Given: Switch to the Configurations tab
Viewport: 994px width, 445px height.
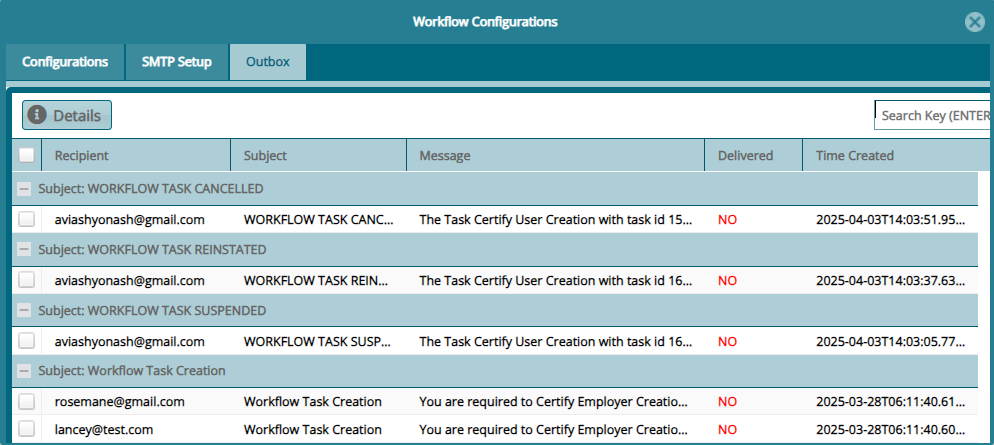Looking at the screenshot, I should 65,62.
